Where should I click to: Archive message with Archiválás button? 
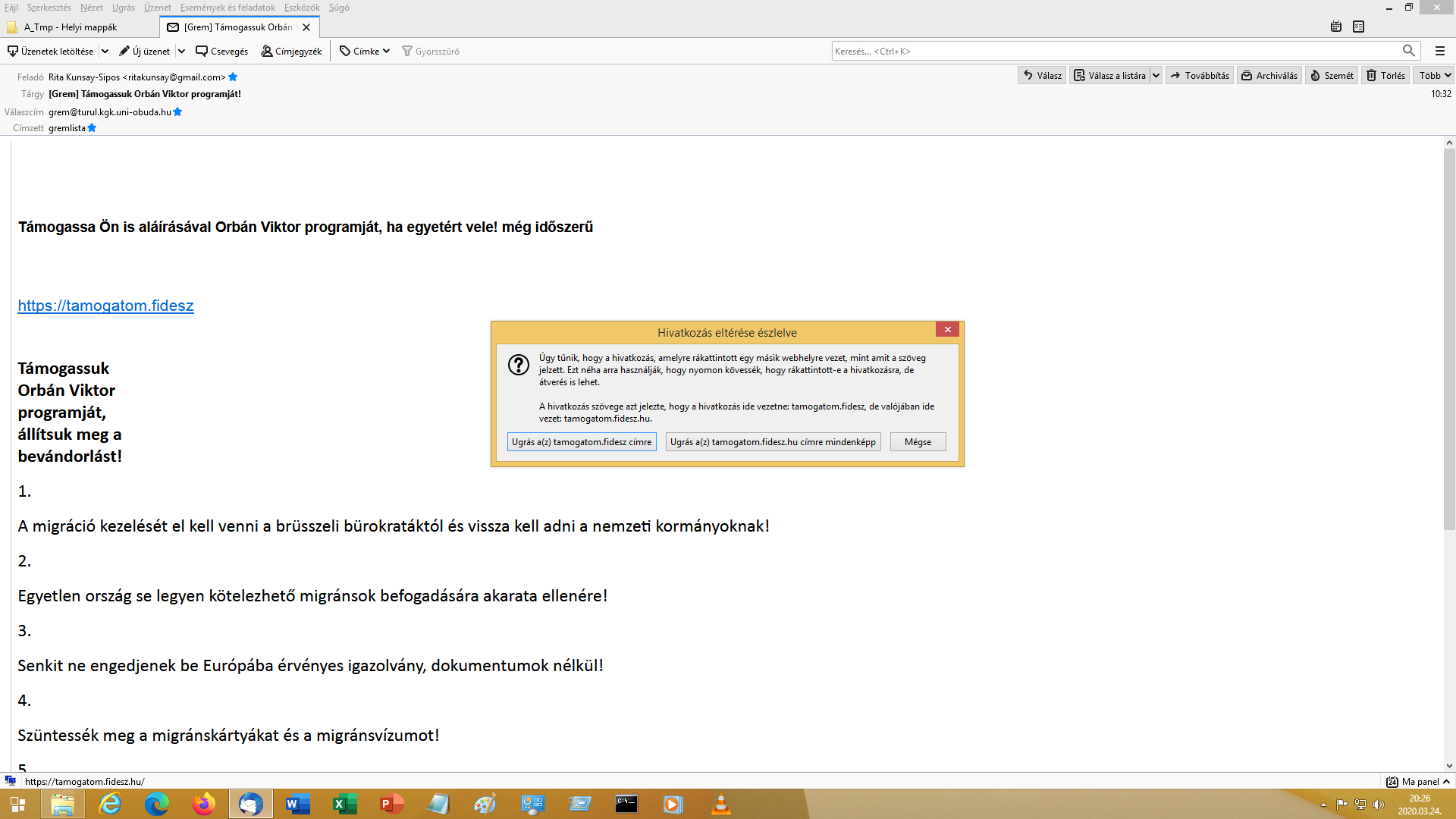pyautogui.click(x=1269, y=75)
